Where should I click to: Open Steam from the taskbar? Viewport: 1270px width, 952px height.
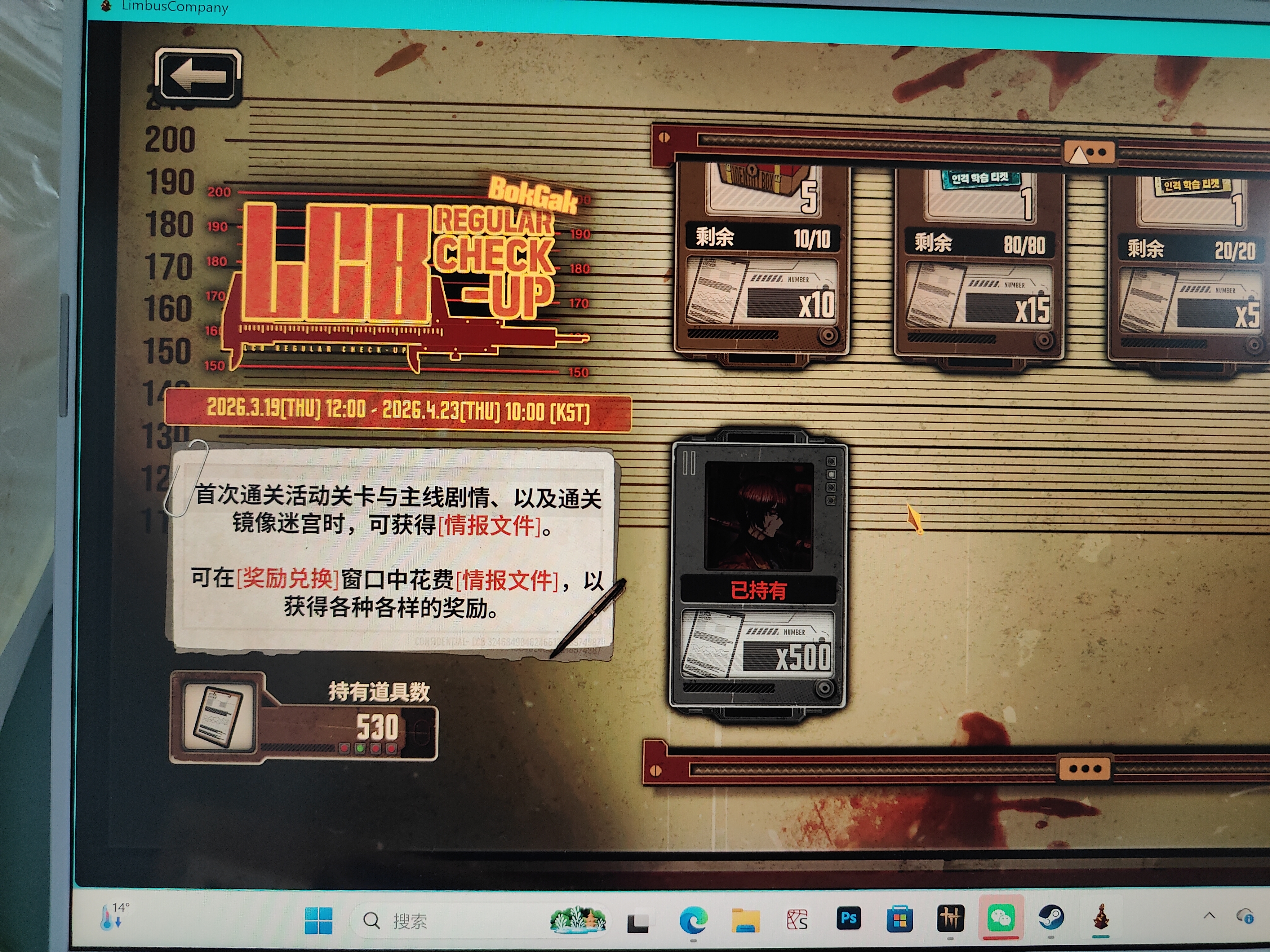1051,918
